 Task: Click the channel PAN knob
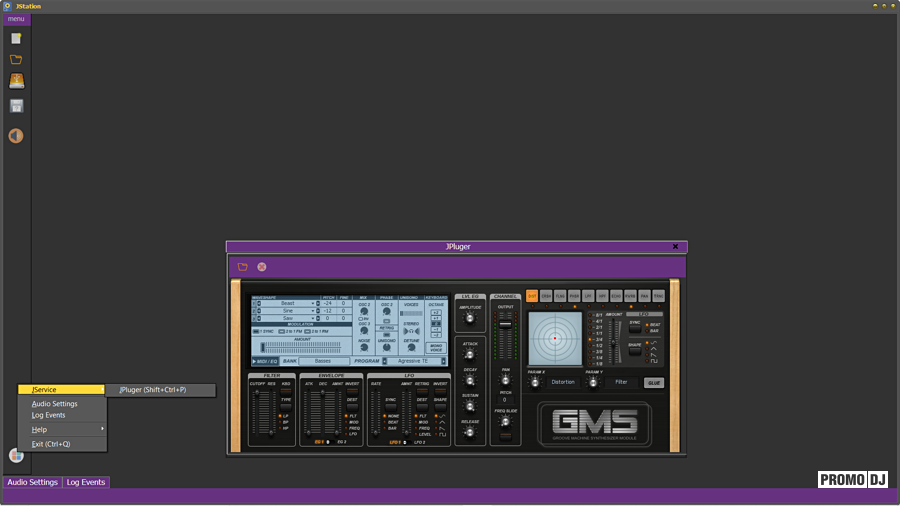click(x=506, y=380)
